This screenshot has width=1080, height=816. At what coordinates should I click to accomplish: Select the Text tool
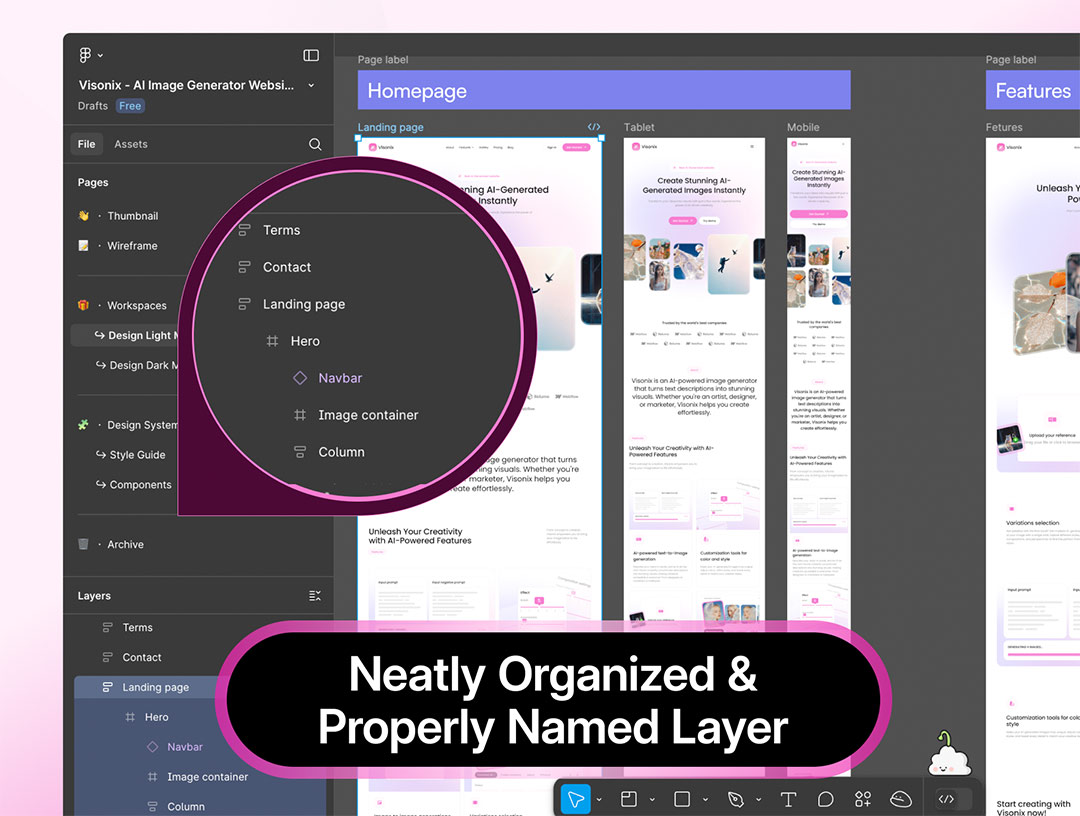click(x=788, y=799)
